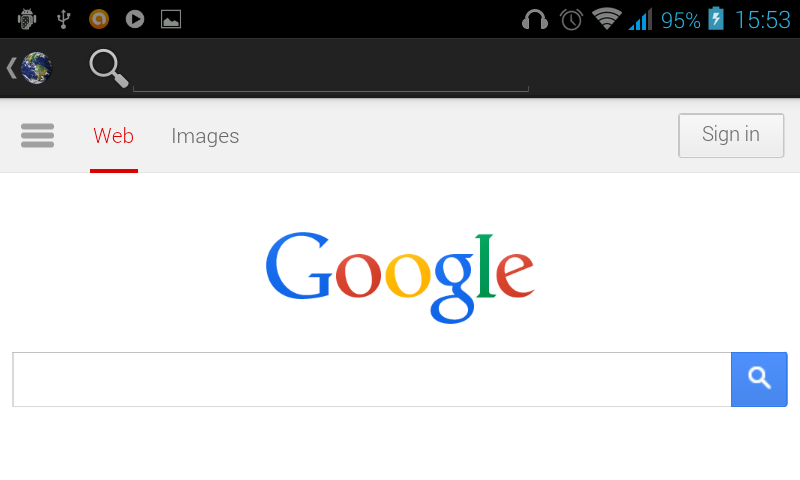Image resolution: width=800 pixels, height=480 pixels.
Task: Tap the magnifying glass in the top bar
Action: point(109,68)
